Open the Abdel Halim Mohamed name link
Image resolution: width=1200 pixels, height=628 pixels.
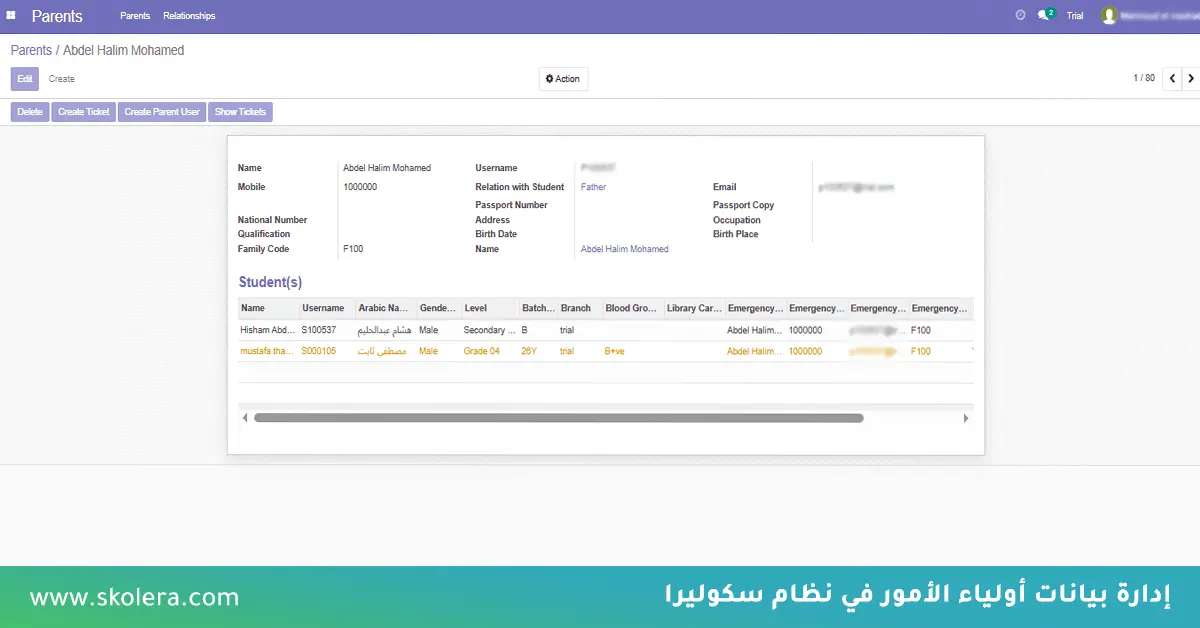(x=624, y=249)
